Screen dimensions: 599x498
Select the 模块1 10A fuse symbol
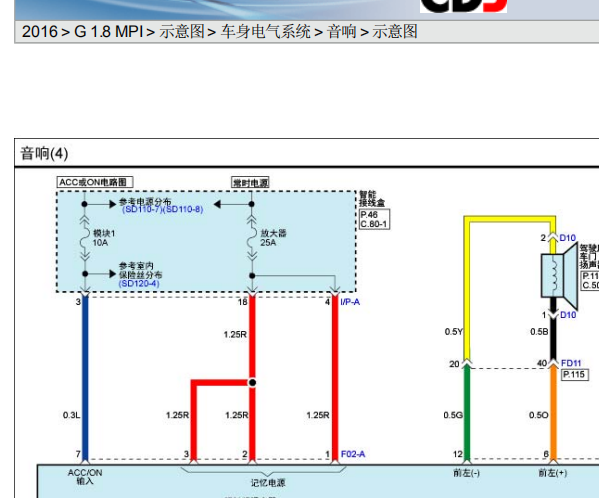coord(85,239)
